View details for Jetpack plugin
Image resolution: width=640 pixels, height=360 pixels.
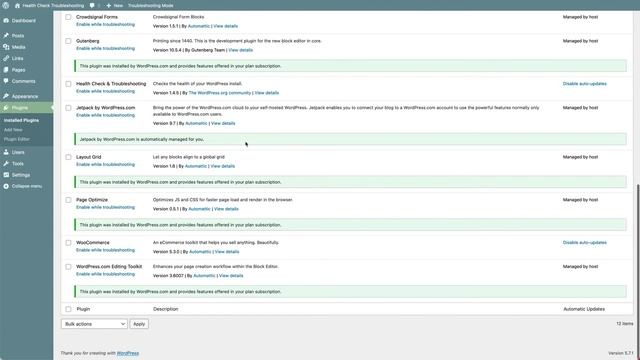223,123
